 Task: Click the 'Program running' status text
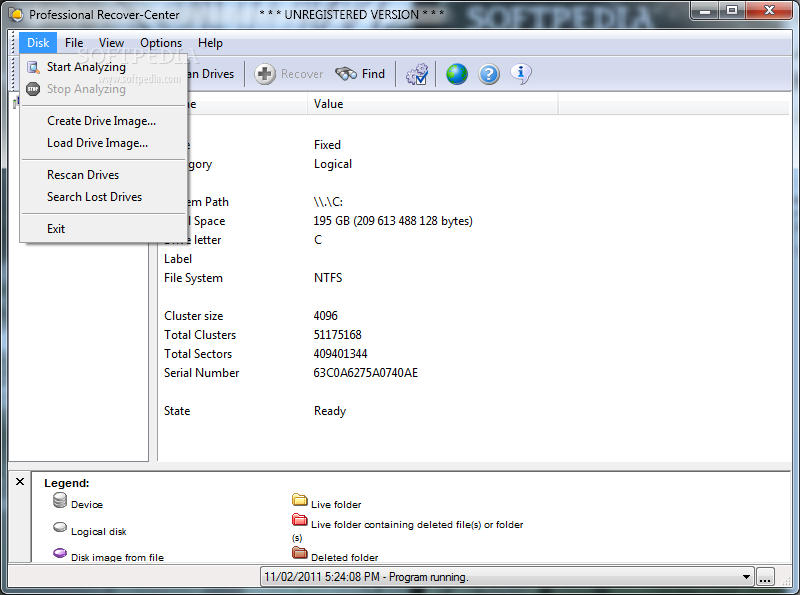coord(428,577)
